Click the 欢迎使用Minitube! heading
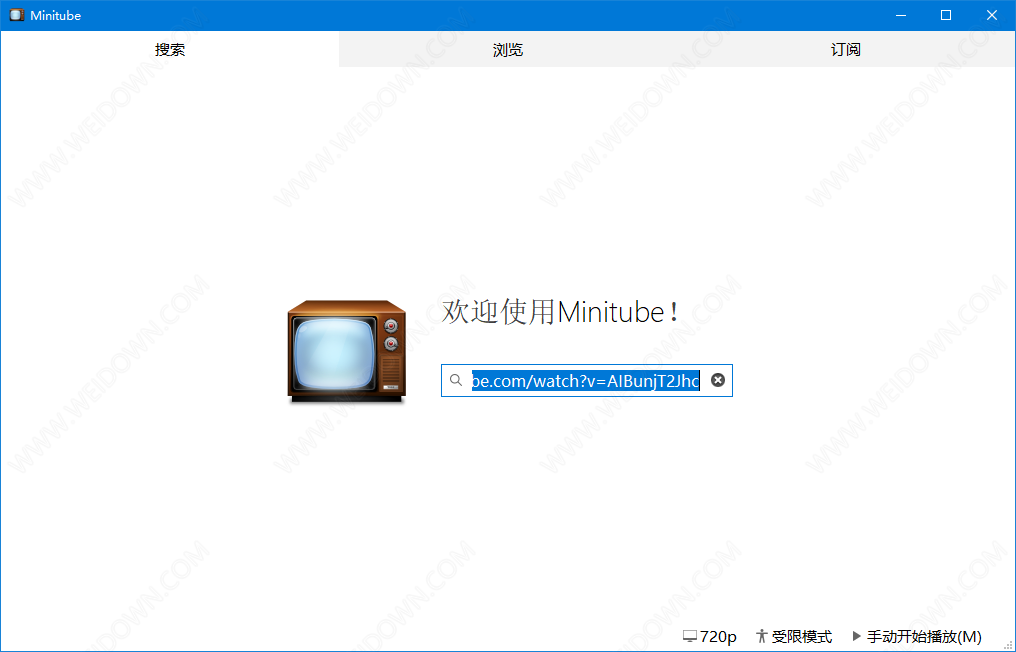 coord(560,312)
